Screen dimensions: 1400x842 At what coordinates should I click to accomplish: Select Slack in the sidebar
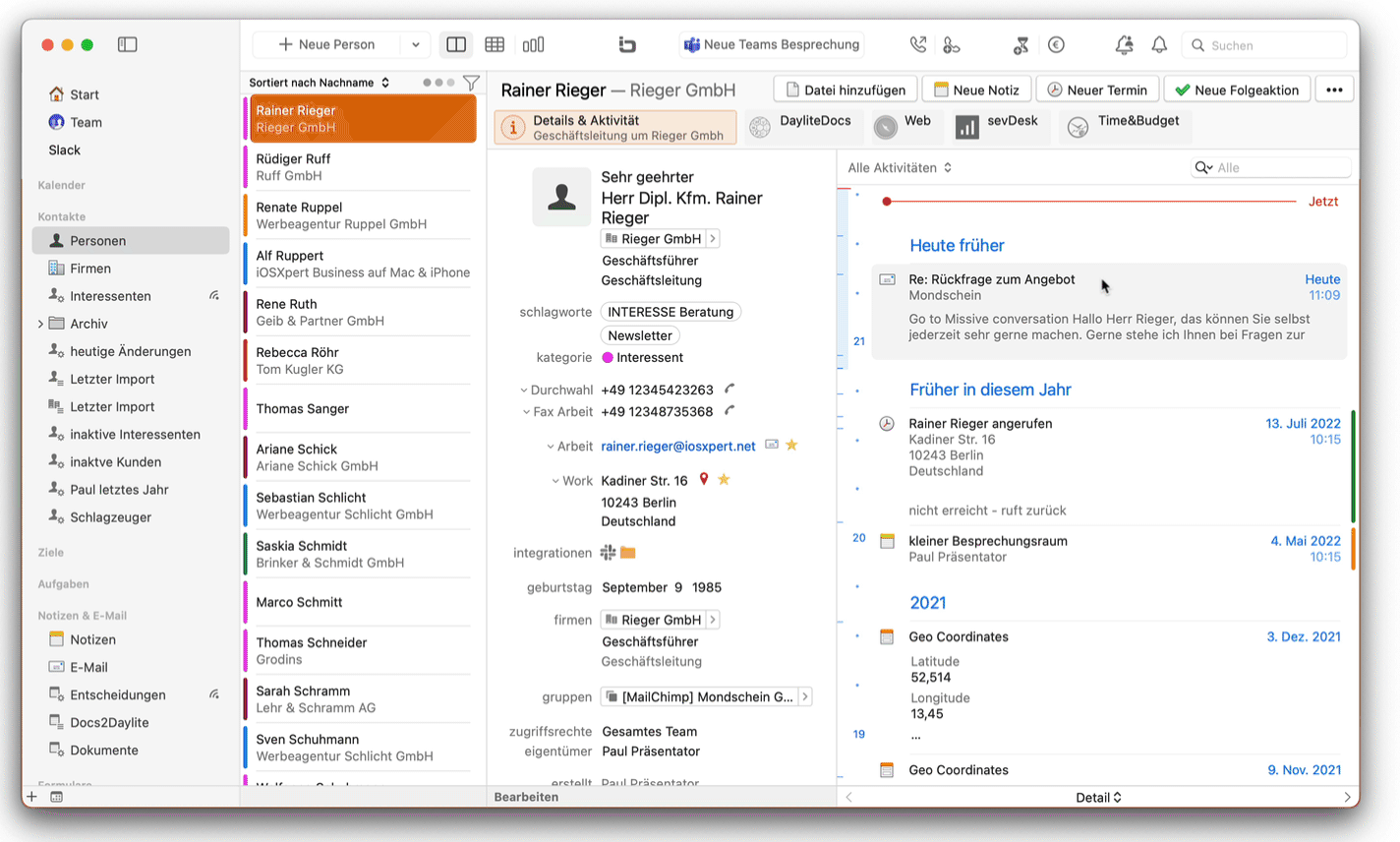65,150
